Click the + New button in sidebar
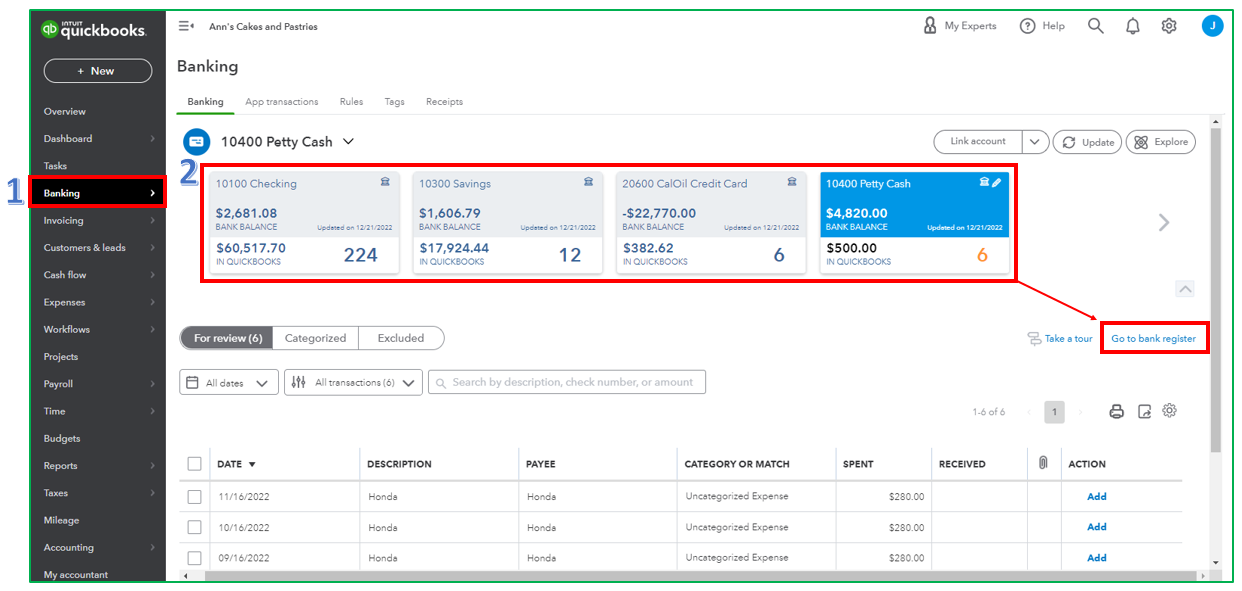 pos(98,71)
